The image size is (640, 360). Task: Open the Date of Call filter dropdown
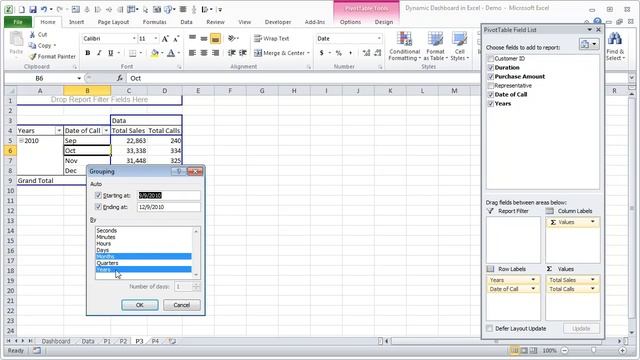pyautogui.click(x=106, y=131)
